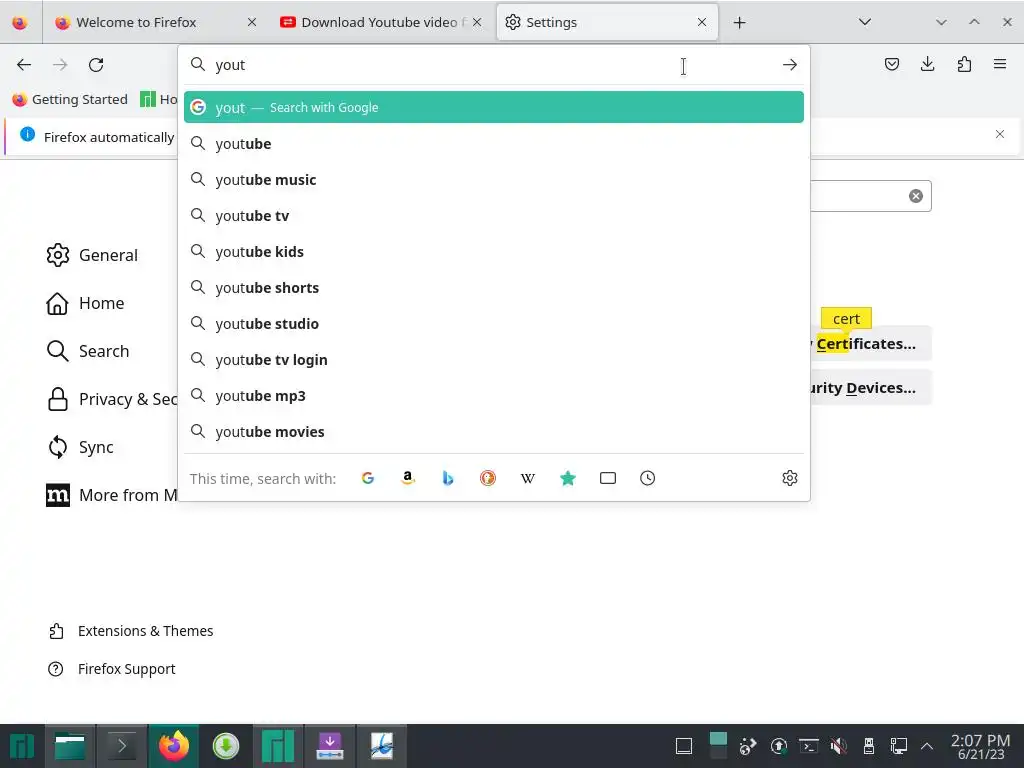
Task: Select the 'youtube kids' suggestion
Action: pyautogui.click(x=494, y=251)
